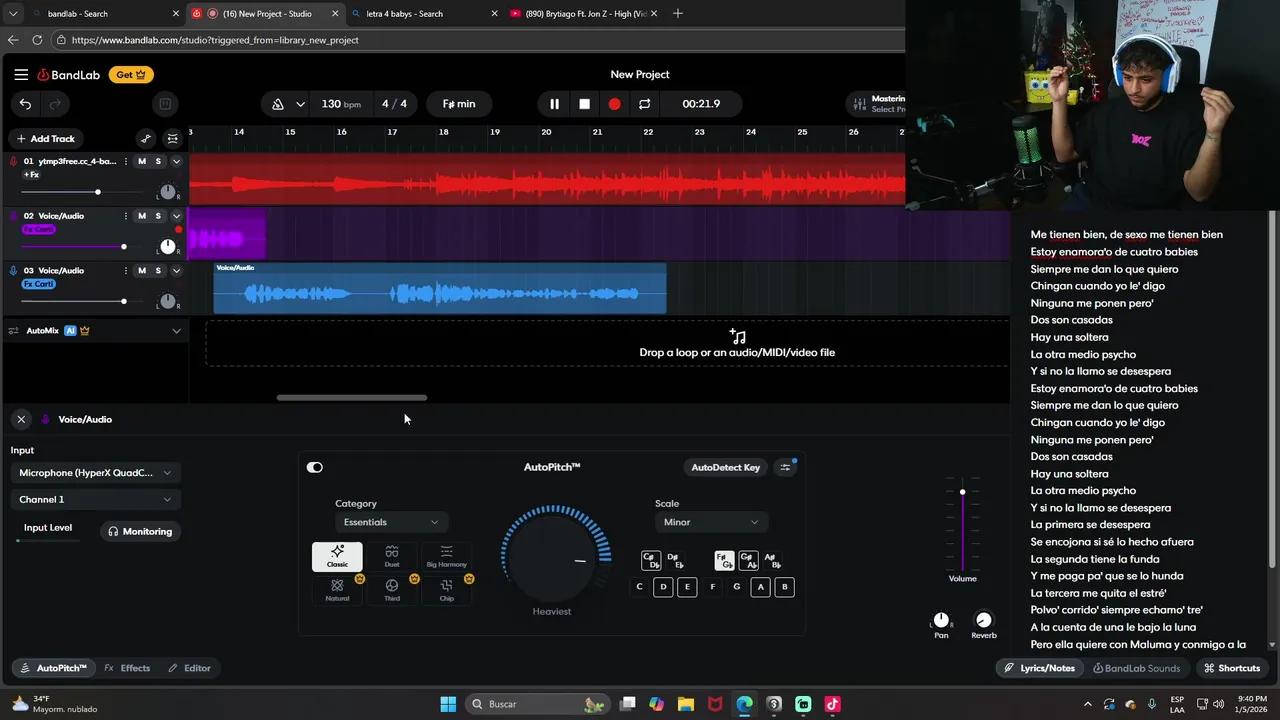This screenshot has width=1280, height=720.
Task: Click the Add Track button
Action: pyautogui.click(x=45, y=139)
